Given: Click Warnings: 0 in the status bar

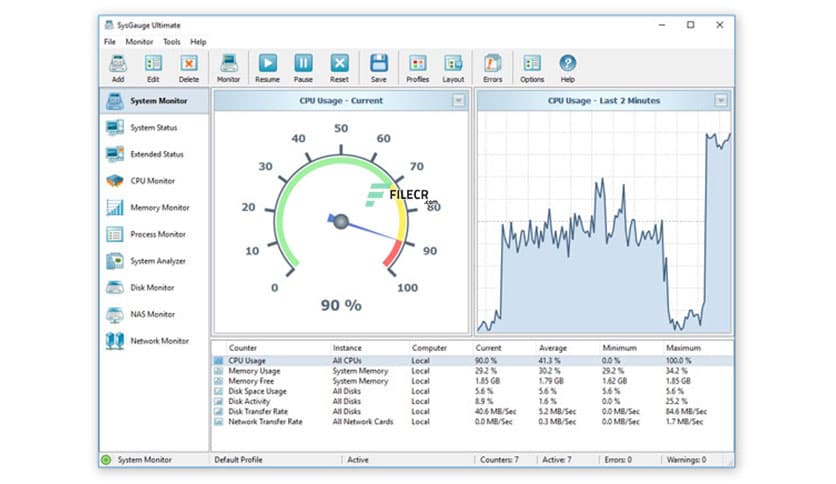Looking at the screenshot, I should pos(686,459).
